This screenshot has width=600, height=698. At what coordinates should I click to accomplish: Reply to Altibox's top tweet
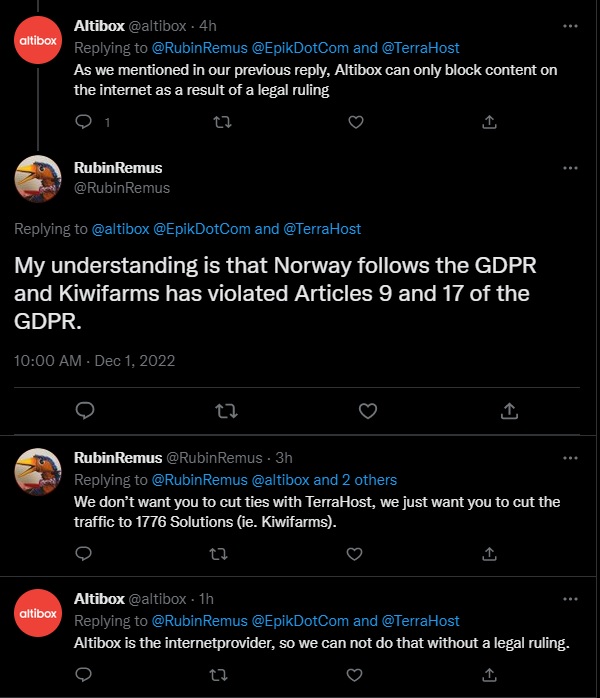pyautogui.click(x=84, y=122)
